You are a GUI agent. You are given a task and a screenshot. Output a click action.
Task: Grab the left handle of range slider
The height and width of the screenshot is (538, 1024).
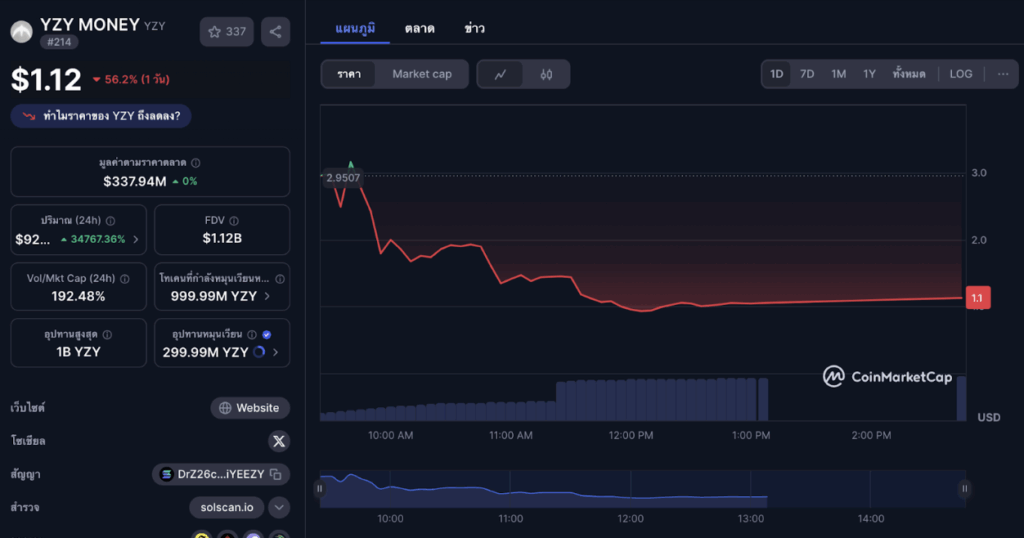[320, 489]
